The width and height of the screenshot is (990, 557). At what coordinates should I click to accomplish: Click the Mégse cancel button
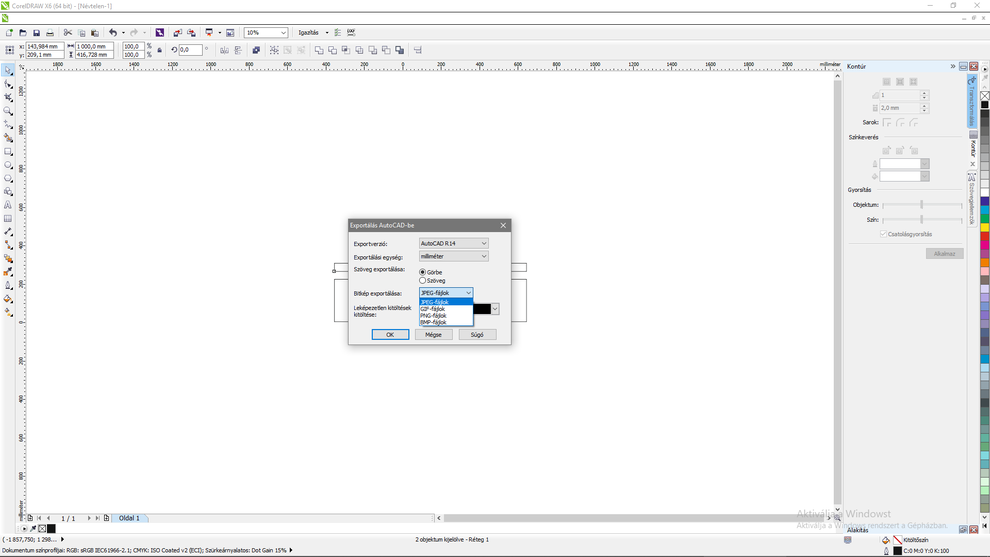tap(433, 334)
